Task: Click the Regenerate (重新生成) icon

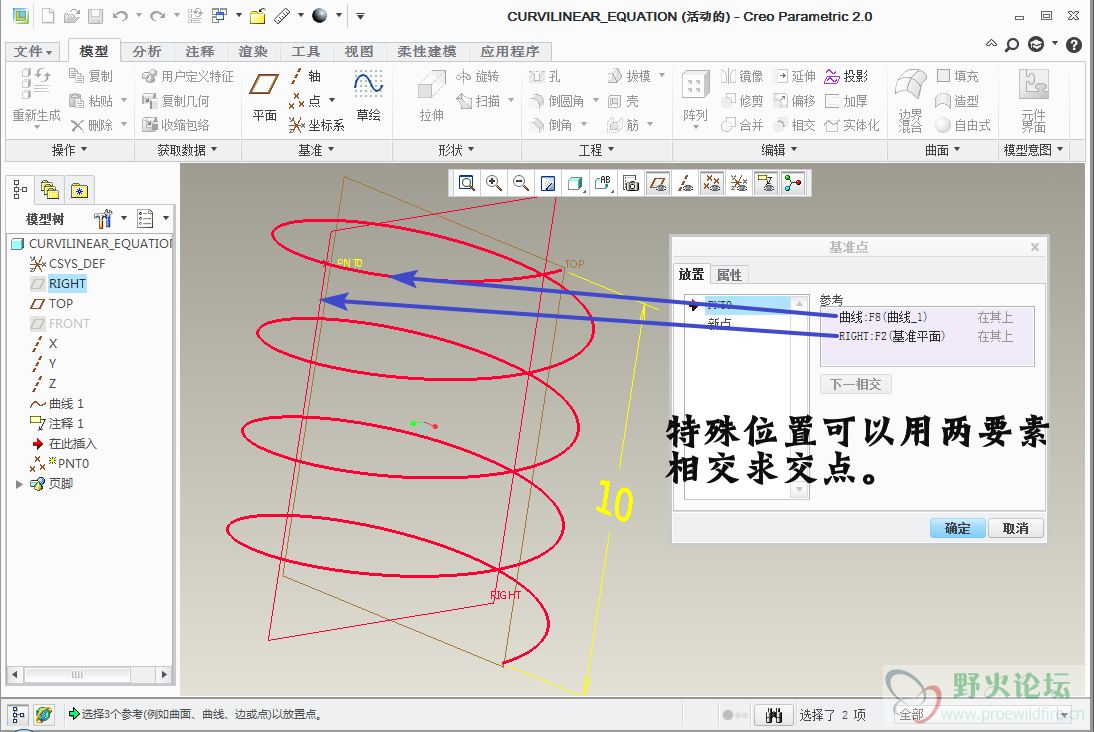Action: (x=36, y=95)
